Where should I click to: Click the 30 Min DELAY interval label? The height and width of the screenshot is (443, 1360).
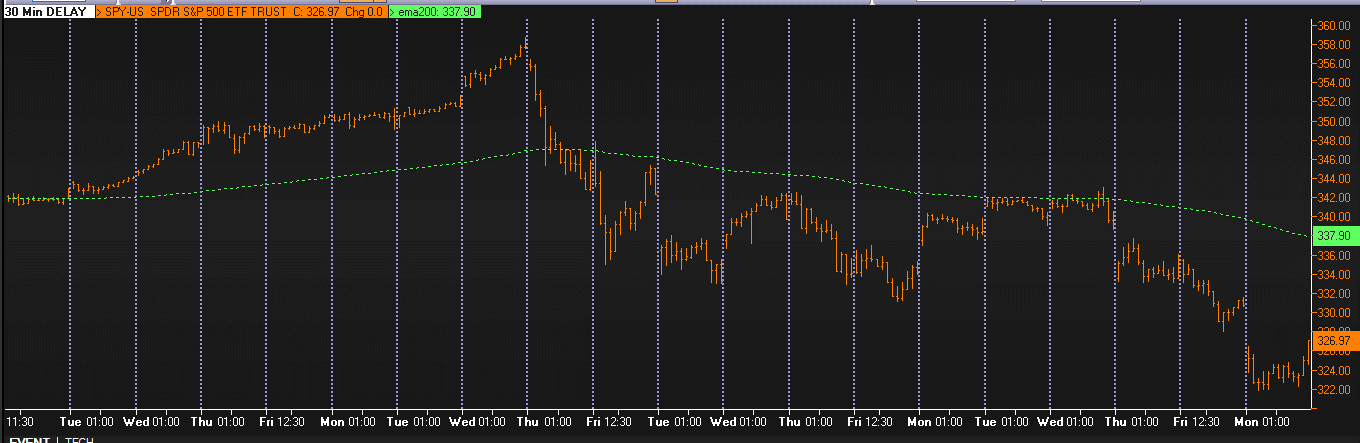44,12
